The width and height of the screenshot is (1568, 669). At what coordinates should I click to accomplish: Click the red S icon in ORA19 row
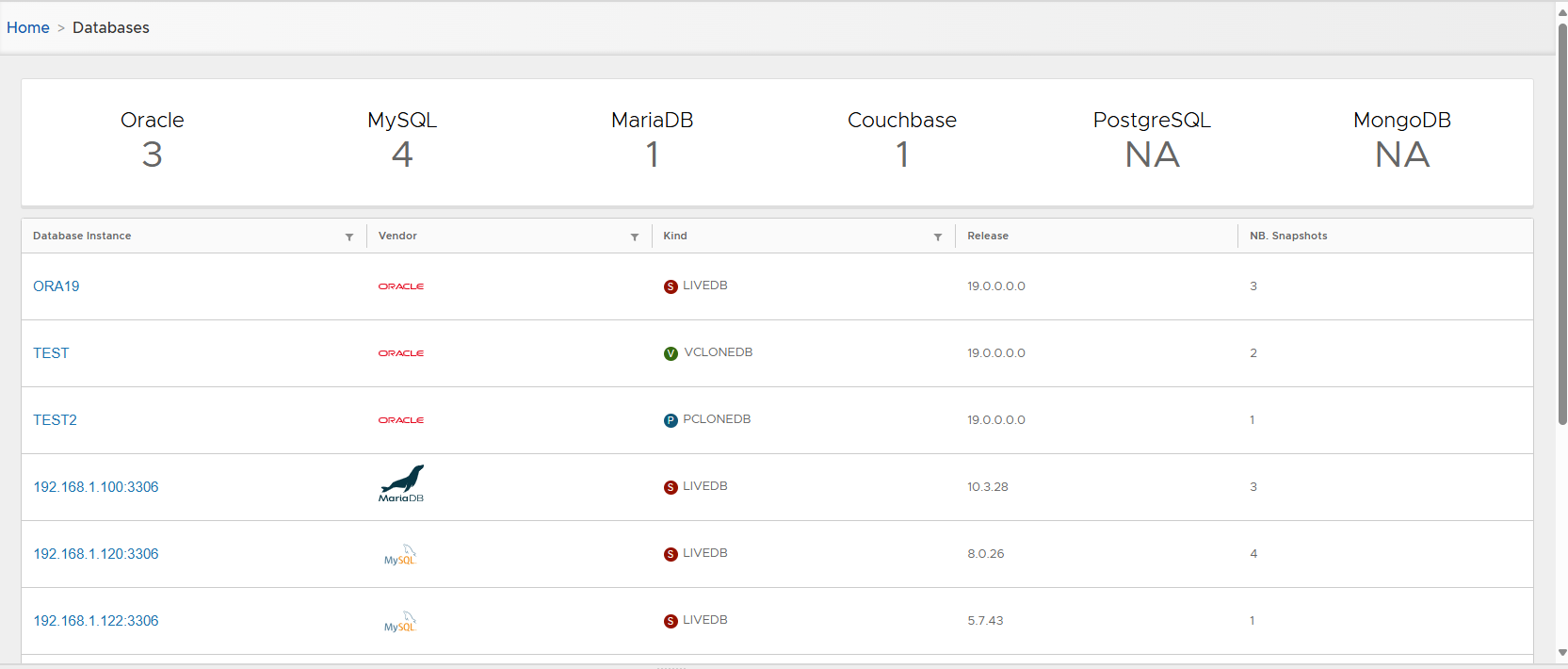[x=671, y=287]
